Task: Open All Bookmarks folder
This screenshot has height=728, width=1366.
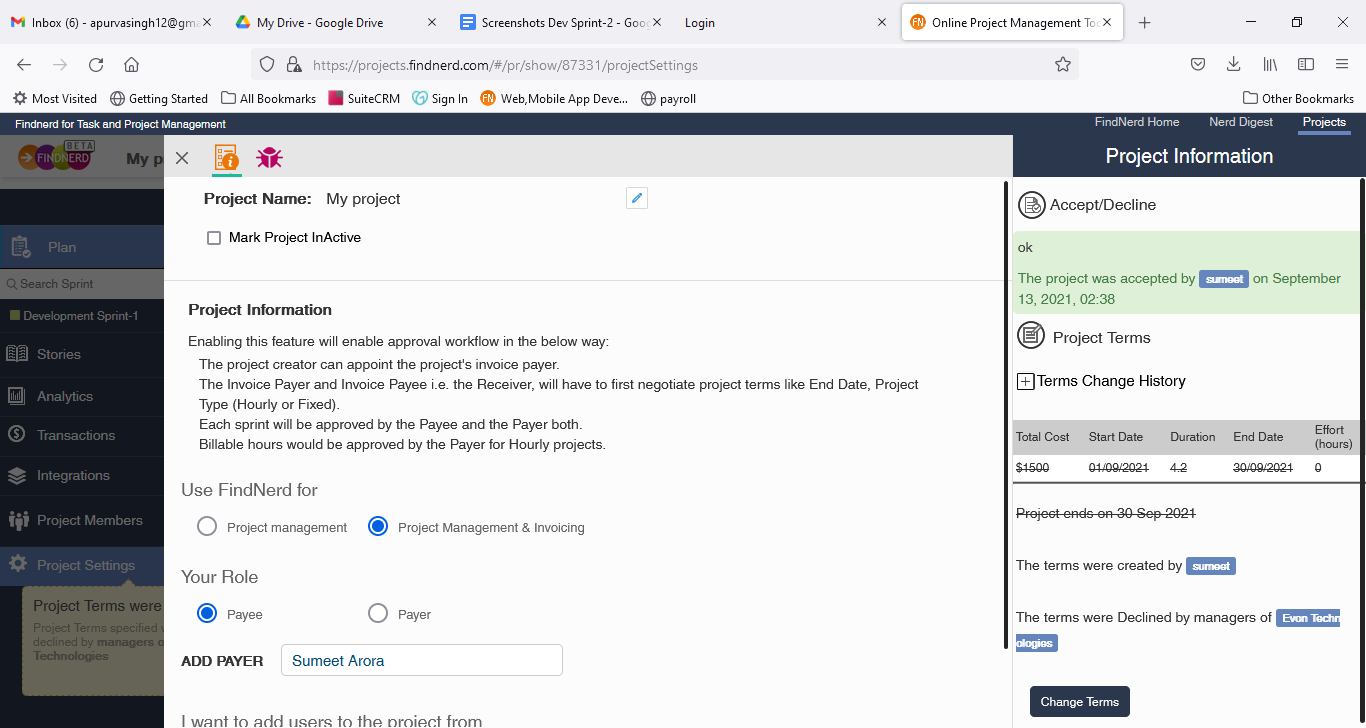Action: pyautogui.click(x=269, y=98)
